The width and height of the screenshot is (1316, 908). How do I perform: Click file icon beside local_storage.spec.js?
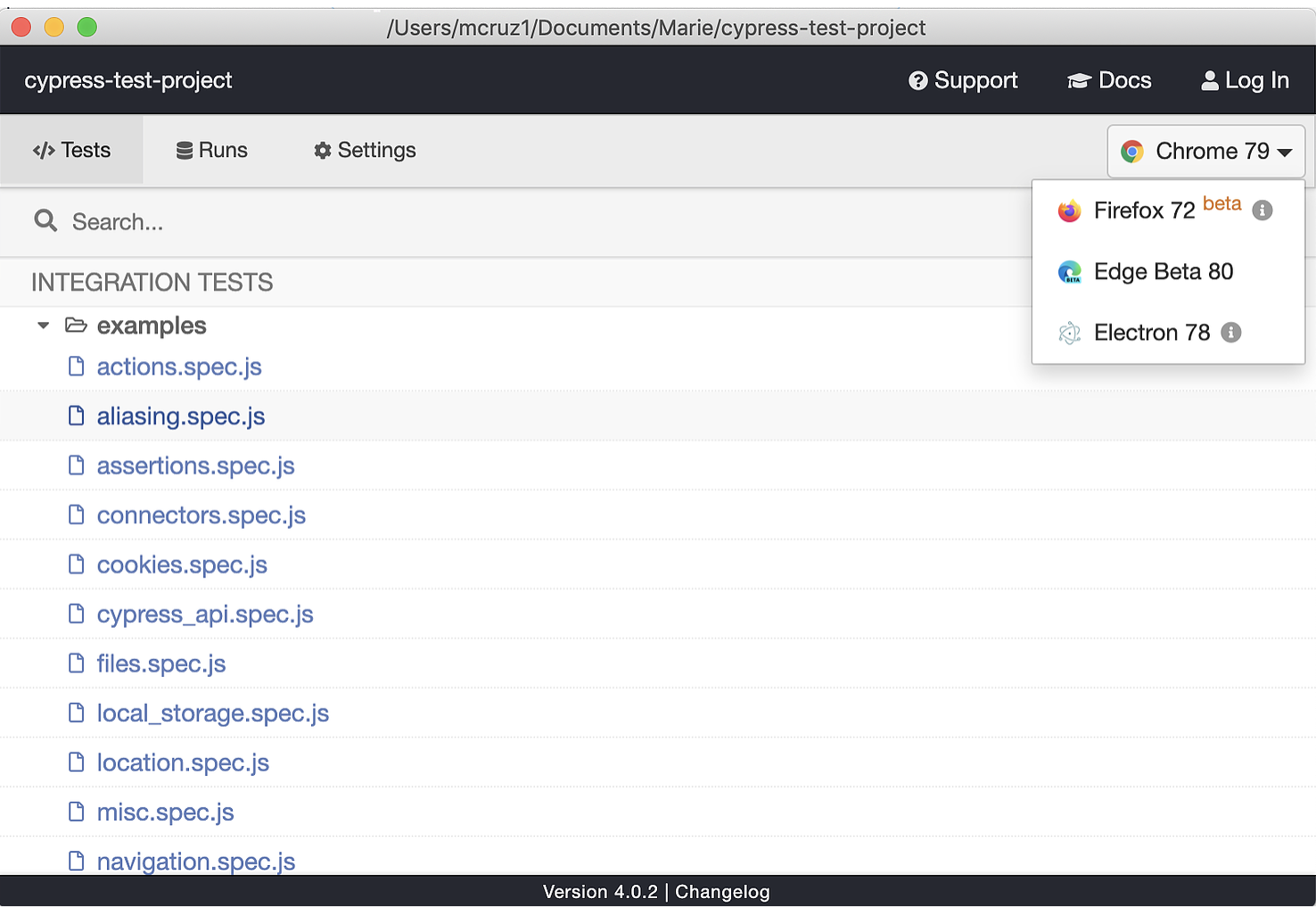(x=77, y=713)
